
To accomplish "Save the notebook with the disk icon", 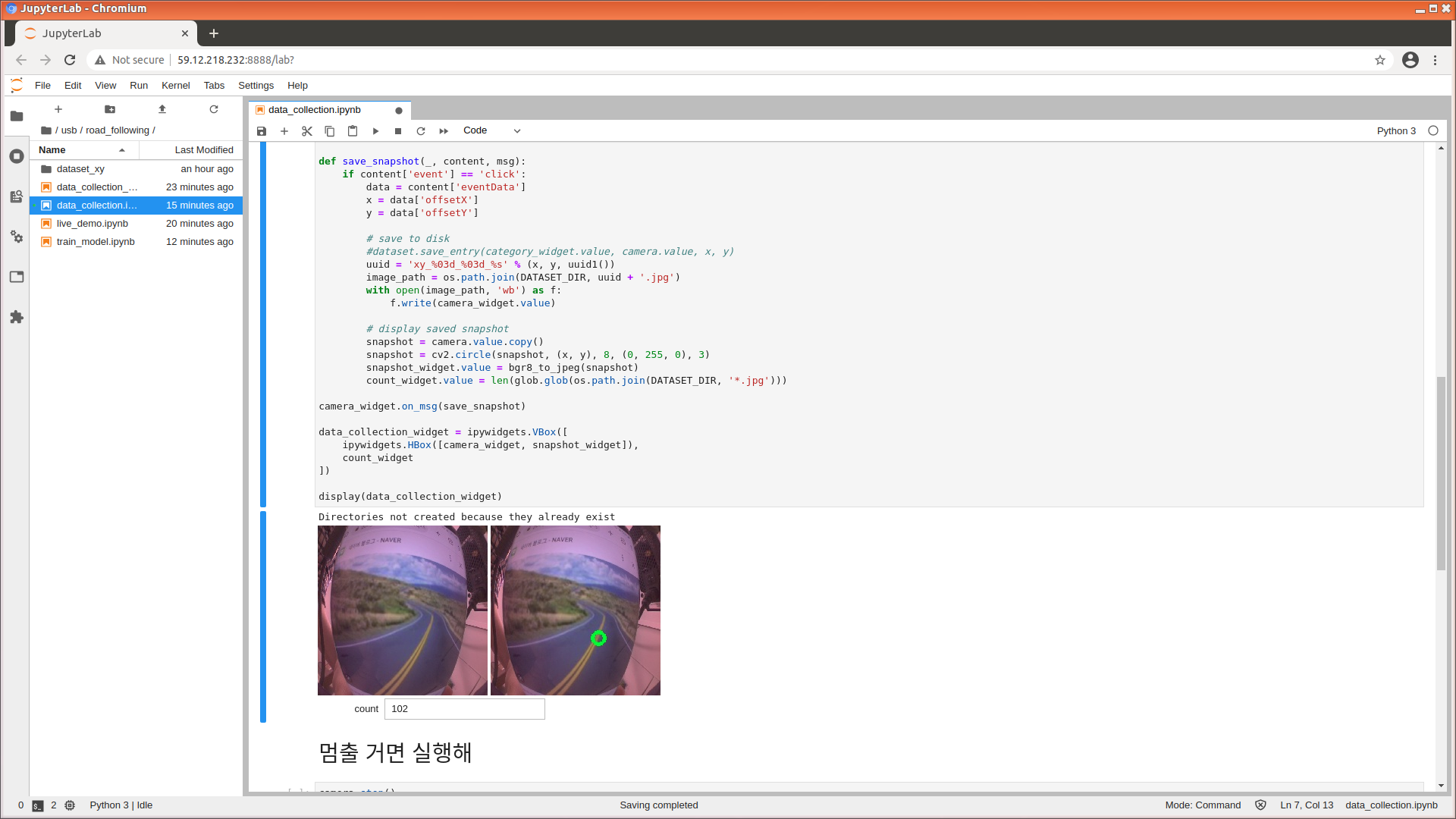I will [x=262, y=131].
